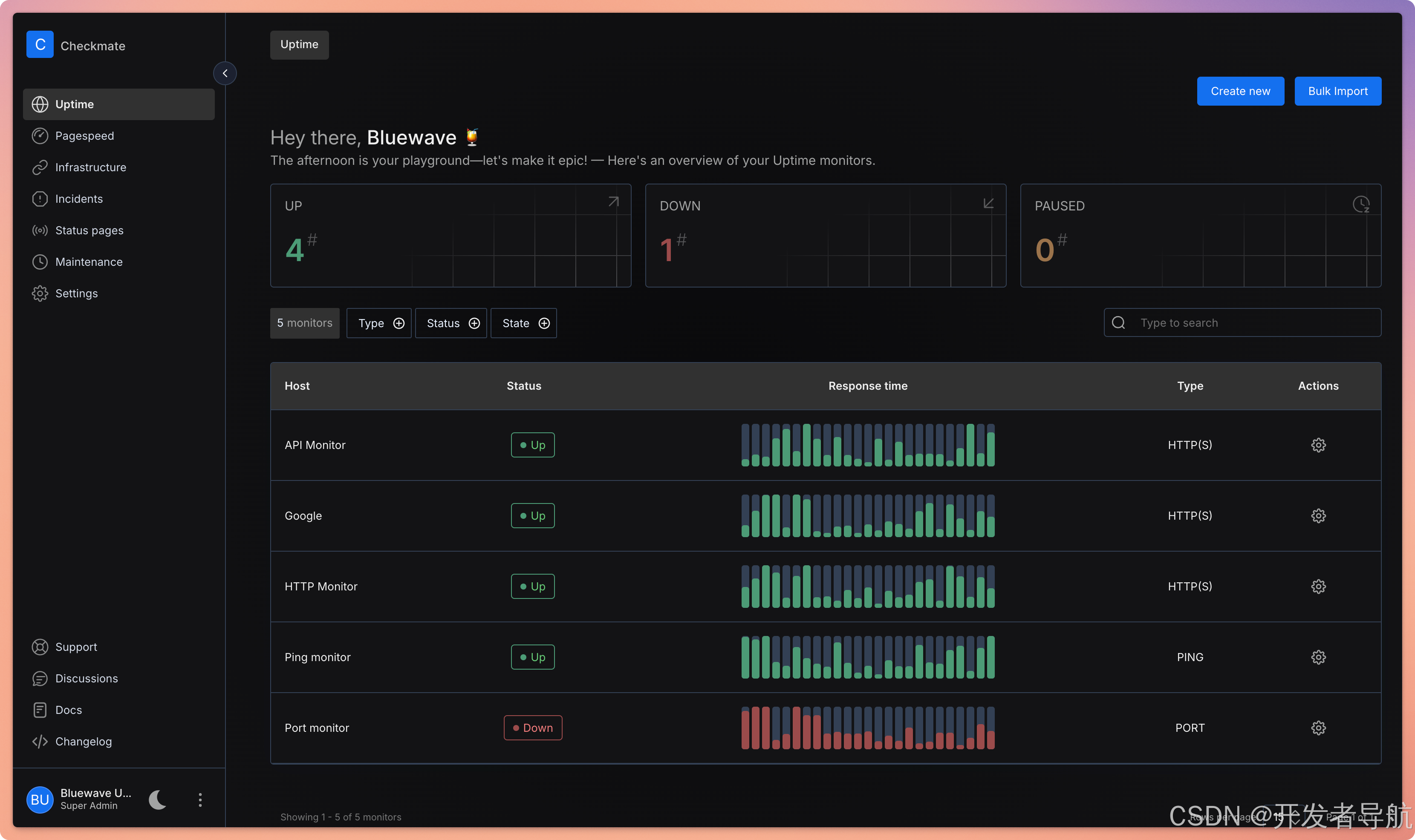The image size is (1415, 840).
Task: Click the Create new button
Action: click(1240, 91)
